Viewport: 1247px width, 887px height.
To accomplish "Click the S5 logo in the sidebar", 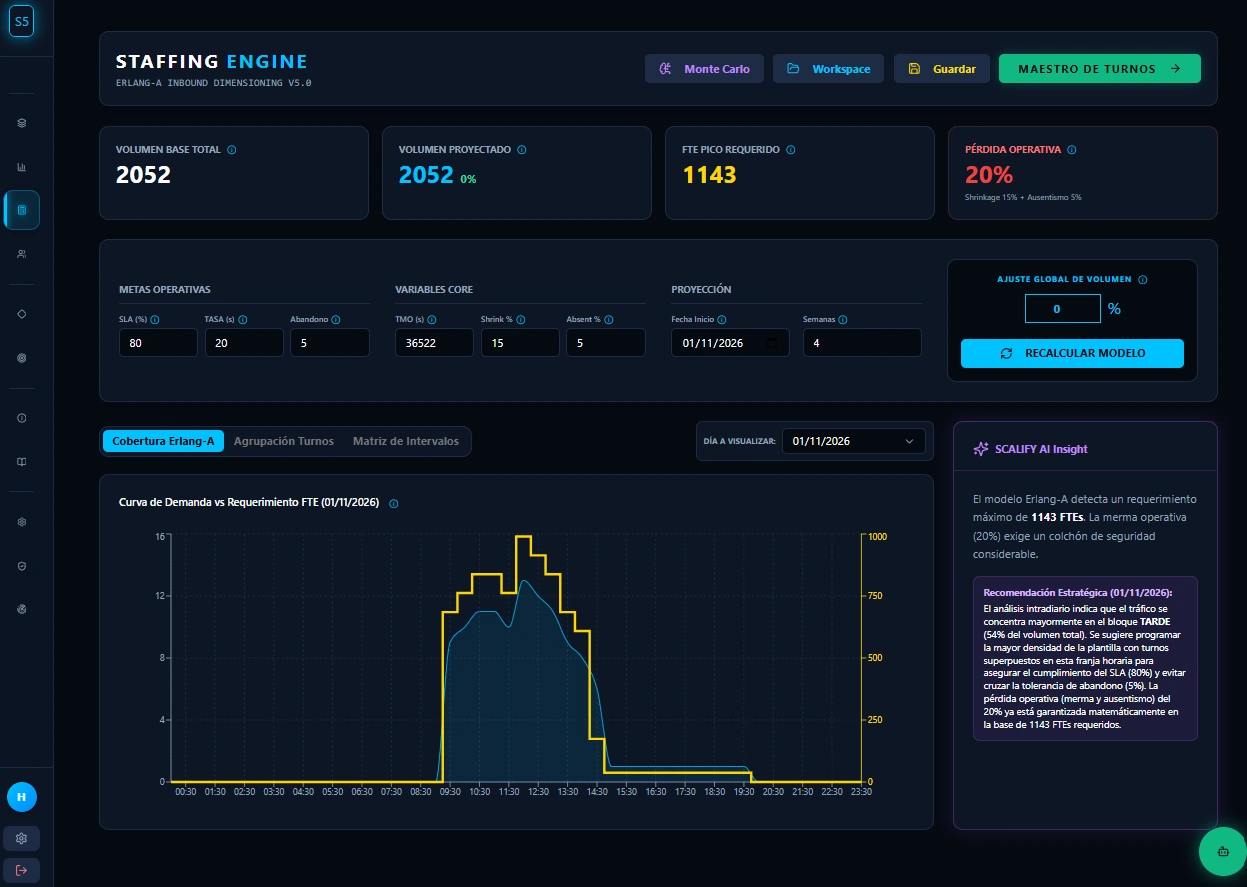I will point(21,20).
